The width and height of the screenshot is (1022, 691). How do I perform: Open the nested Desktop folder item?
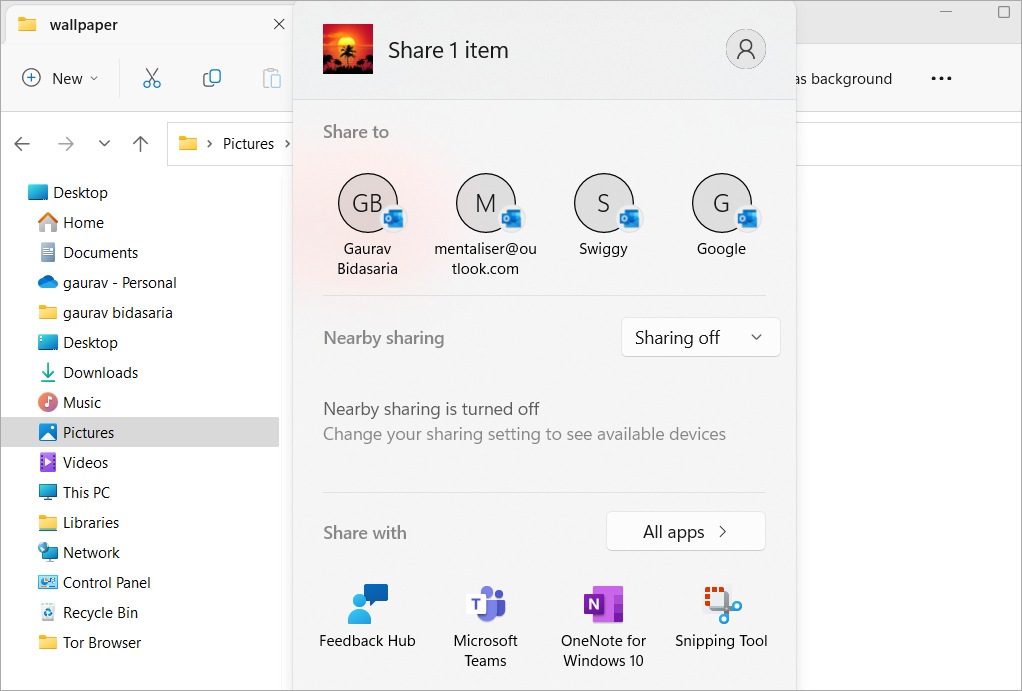coord(78,342)
